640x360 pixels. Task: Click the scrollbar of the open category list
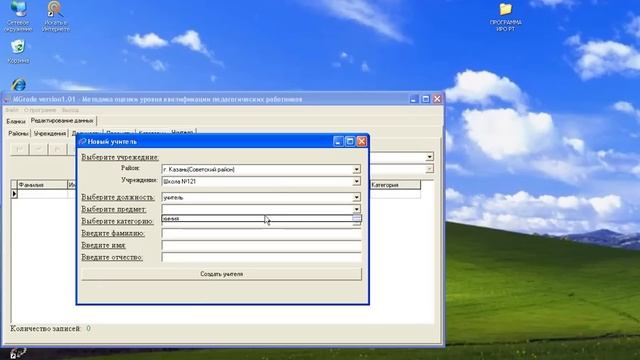click(x=356, y=219)
